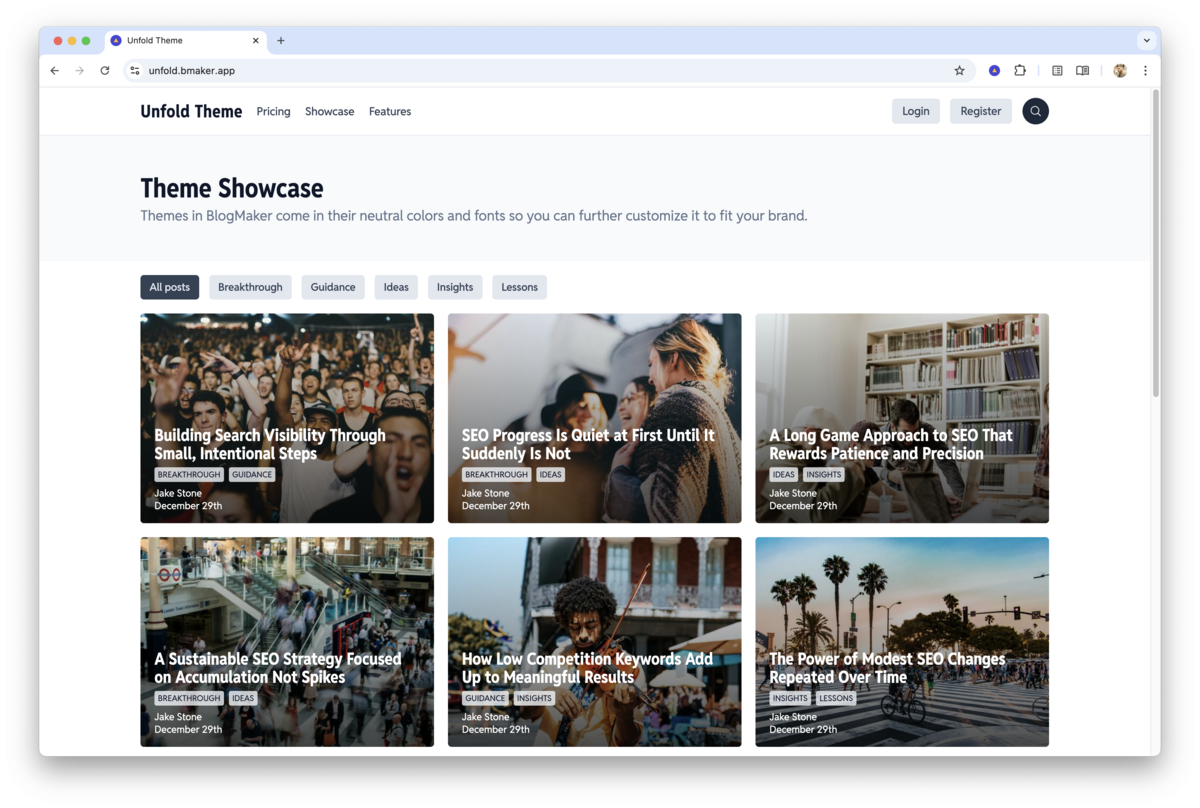Toggle the Insights post filter
This screenshot has width=1200, height=808.
(x=455, y=287)
